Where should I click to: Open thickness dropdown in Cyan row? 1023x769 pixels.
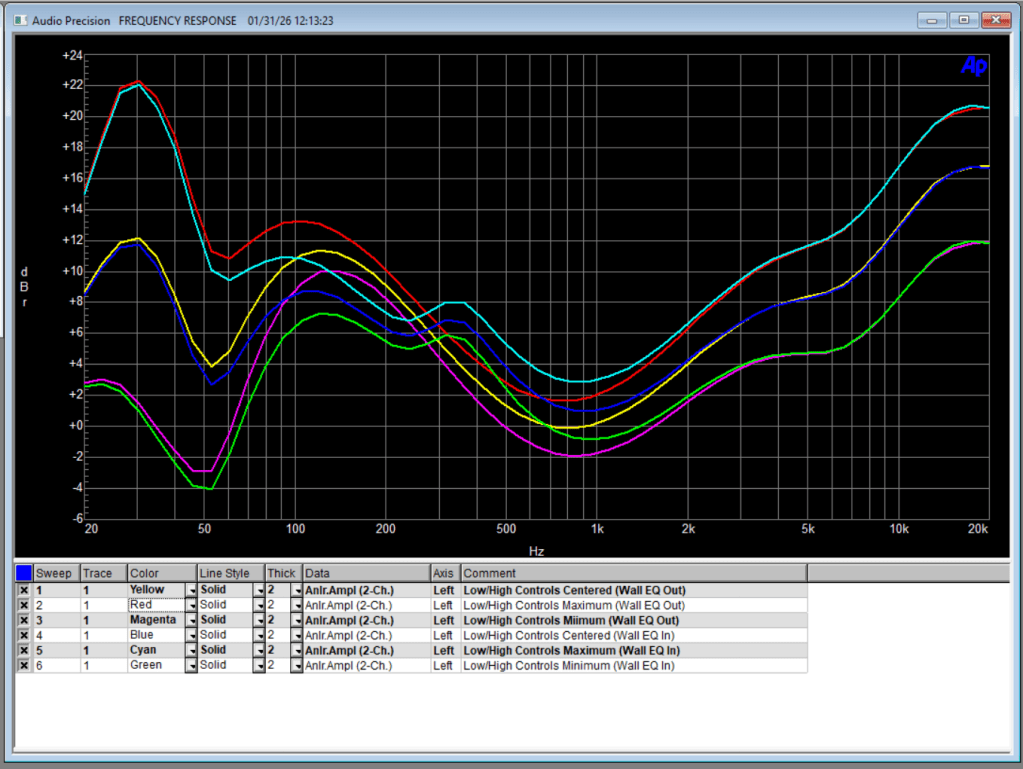297,650
